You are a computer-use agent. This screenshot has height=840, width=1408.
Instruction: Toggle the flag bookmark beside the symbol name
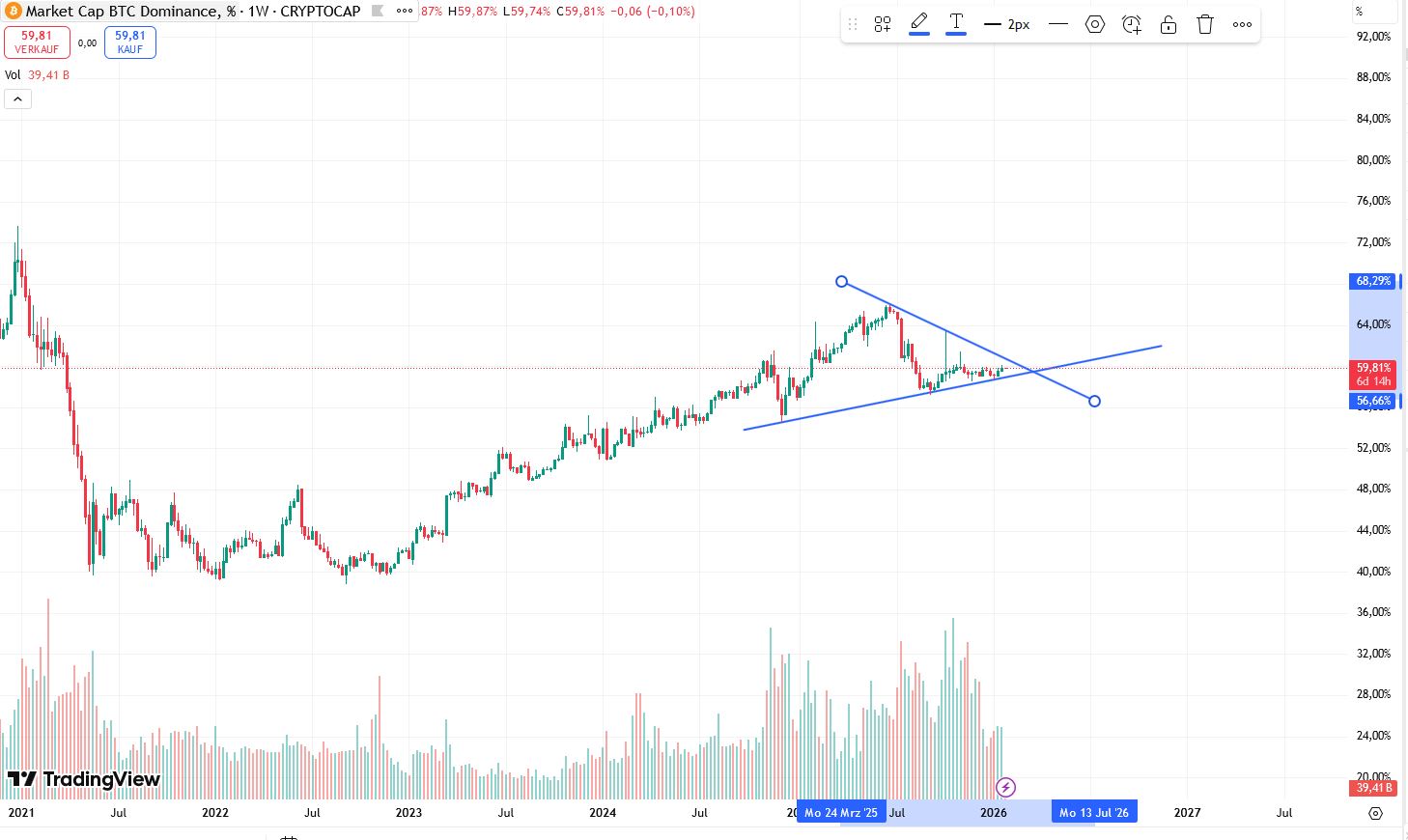[379, 12]
